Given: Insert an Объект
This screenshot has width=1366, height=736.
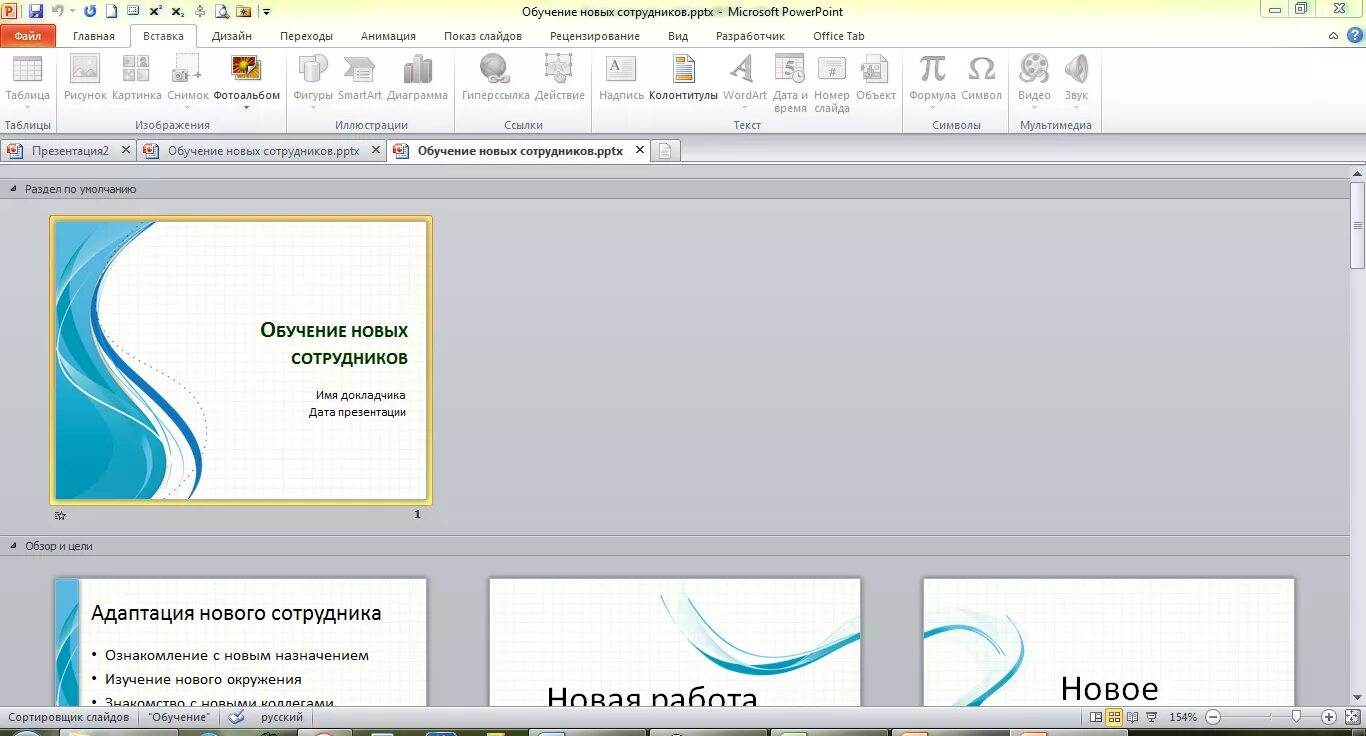Looking at the screenshot, I should tap(876, 78).
